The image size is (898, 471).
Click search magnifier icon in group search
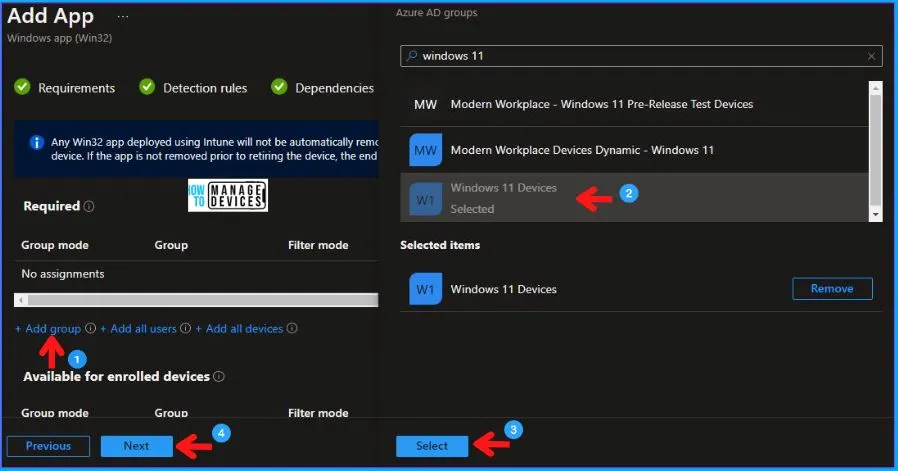point(411,56)
